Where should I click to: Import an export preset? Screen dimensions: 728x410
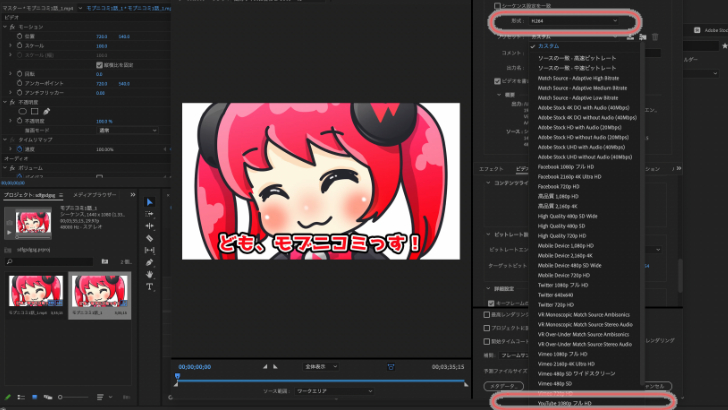pyautogui.click(x=643, y=37)
